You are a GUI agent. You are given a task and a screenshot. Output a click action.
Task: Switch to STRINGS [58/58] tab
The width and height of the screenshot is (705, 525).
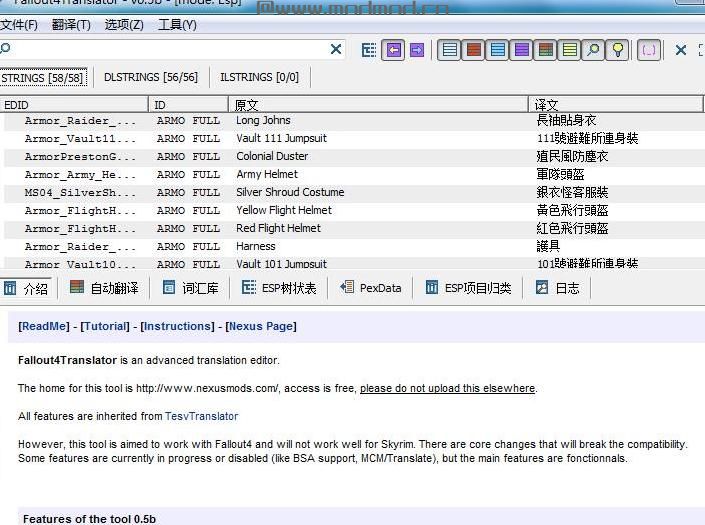point(43,78)
